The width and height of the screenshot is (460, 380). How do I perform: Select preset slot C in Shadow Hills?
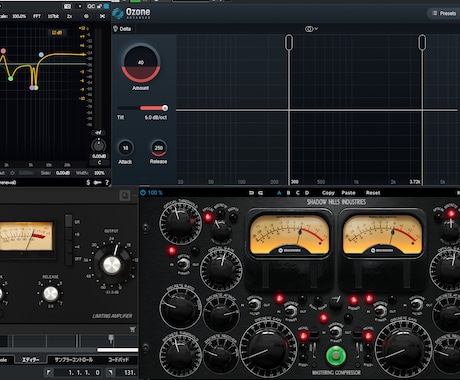click(x=298, y=193)
